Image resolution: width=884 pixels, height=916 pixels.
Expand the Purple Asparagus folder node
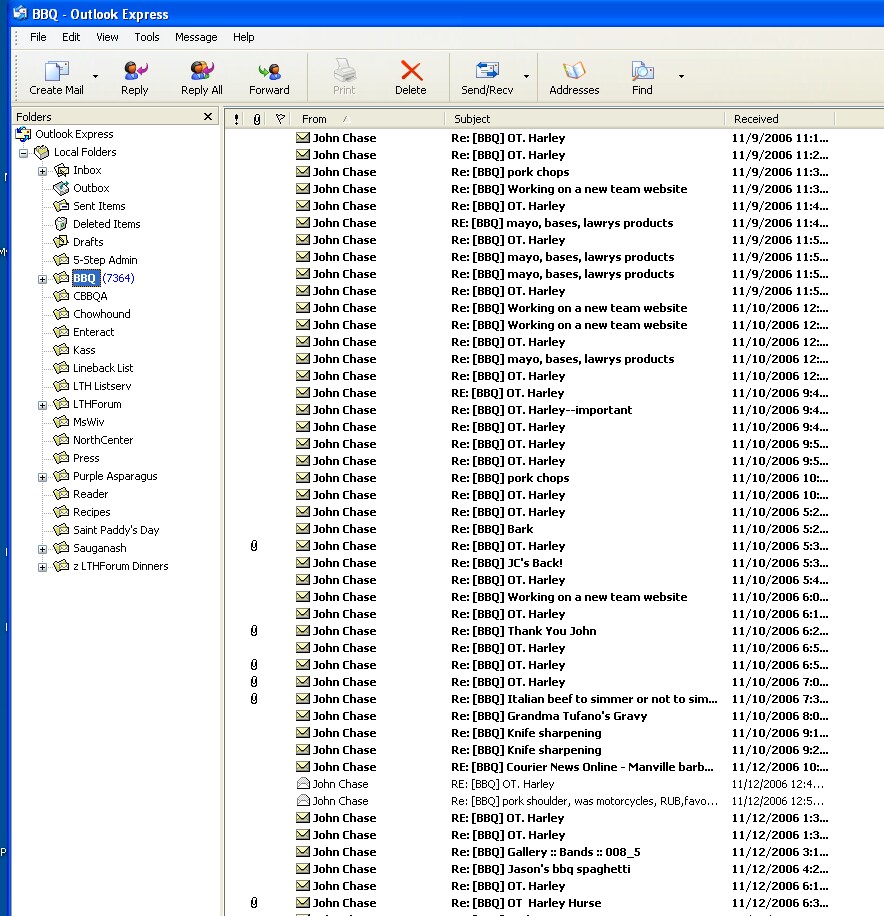click(43, 477)
